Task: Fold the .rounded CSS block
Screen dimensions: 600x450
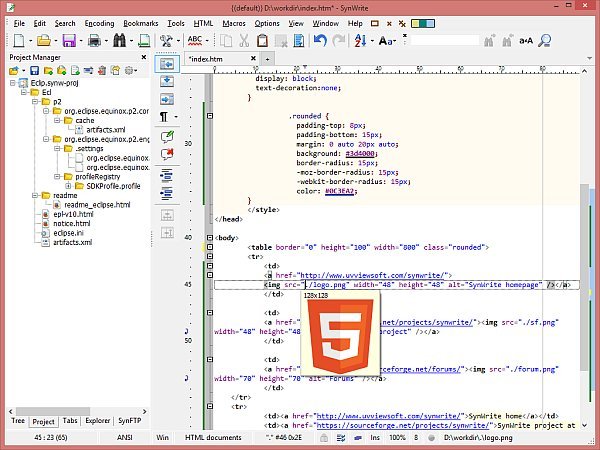Action: [x=210, y=116]
